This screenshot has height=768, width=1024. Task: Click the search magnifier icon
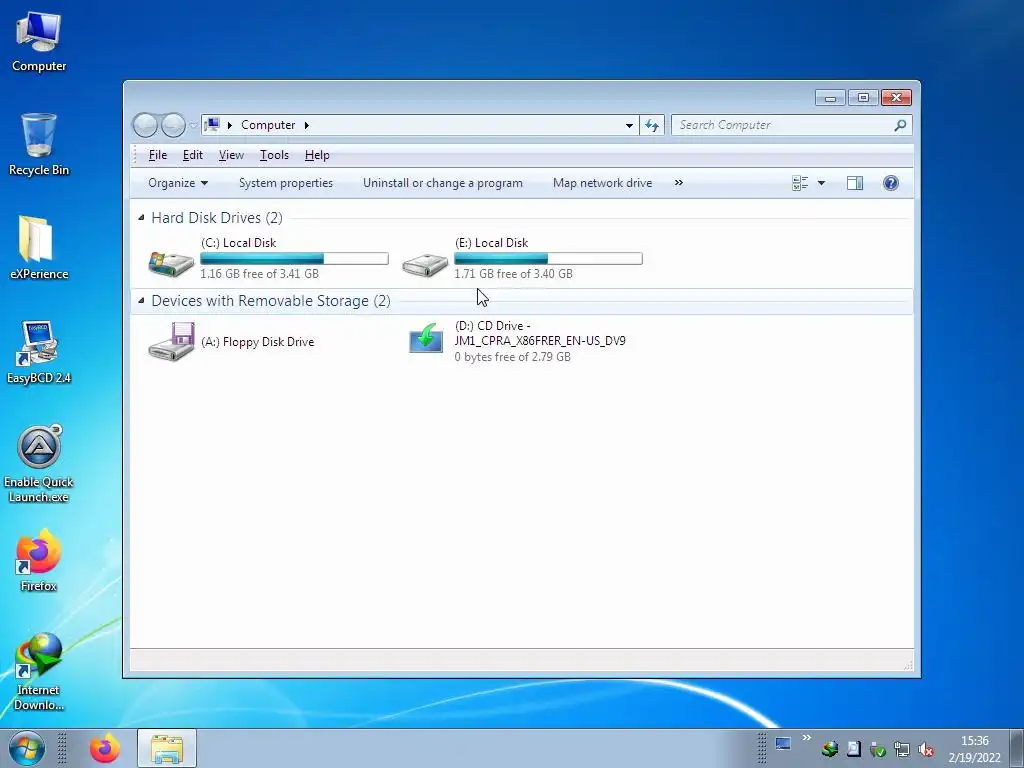click(900, 125)
